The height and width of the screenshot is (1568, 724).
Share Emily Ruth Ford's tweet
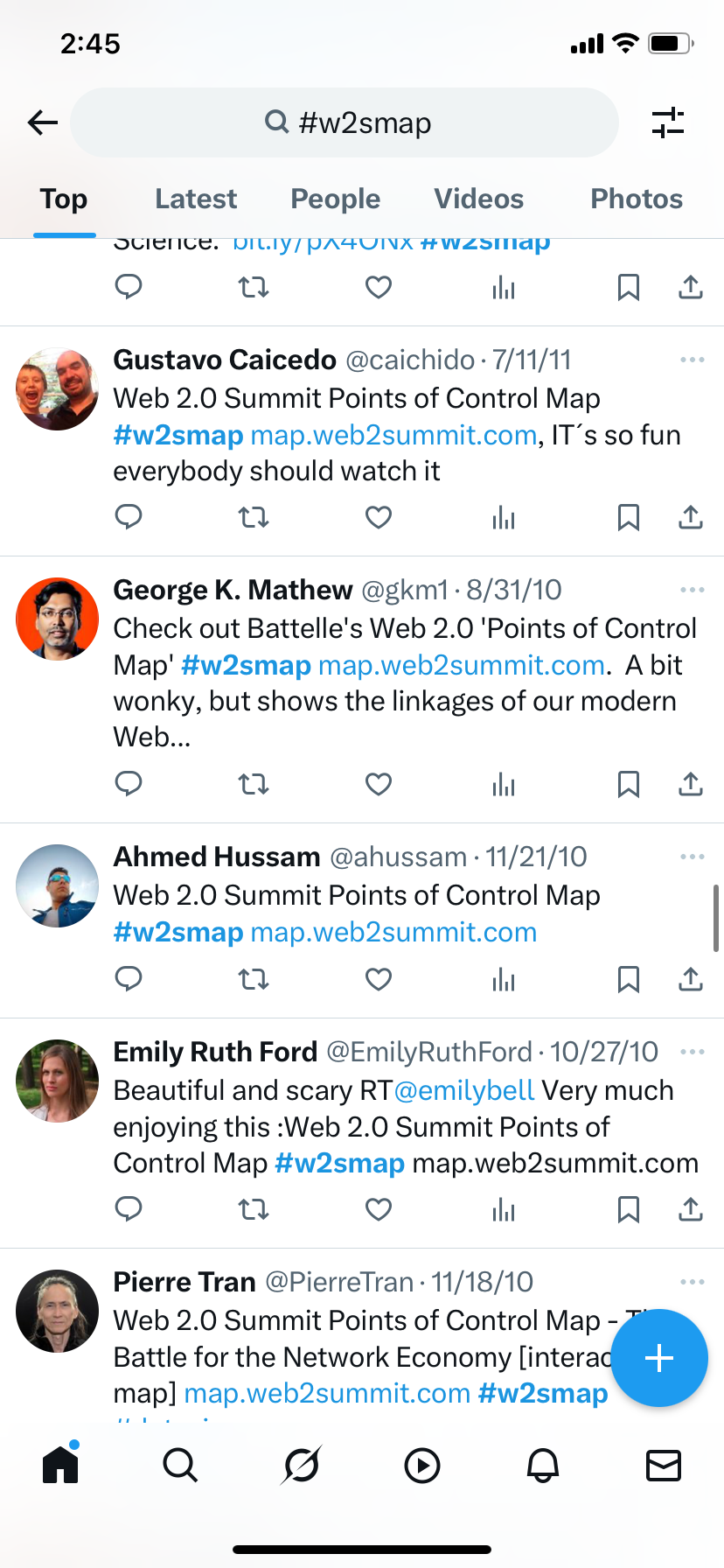(691, 1209)
